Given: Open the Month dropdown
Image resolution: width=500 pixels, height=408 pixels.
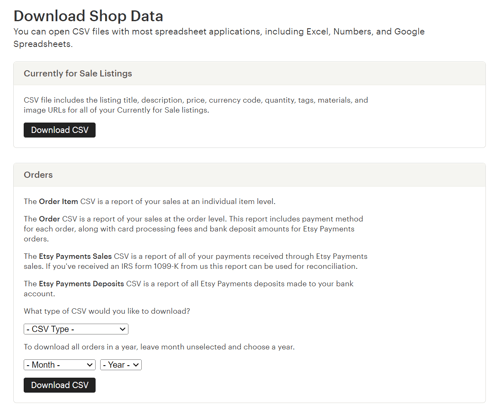Looking at the screenshot, I should pyautogui.click(x=60, y=365).
